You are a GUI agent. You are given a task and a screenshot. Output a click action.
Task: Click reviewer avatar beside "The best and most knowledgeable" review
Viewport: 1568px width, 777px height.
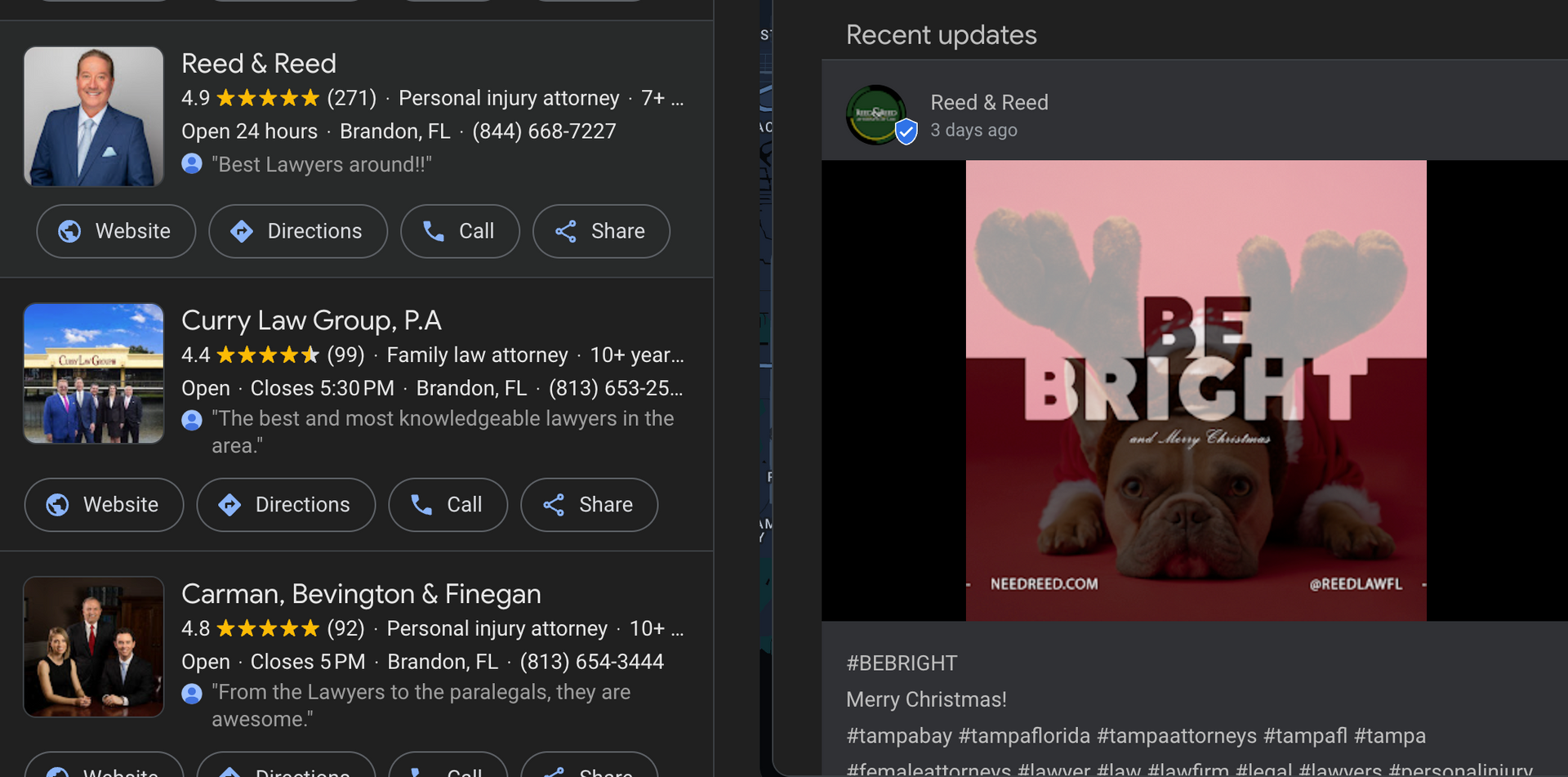[x=192, y=420]
